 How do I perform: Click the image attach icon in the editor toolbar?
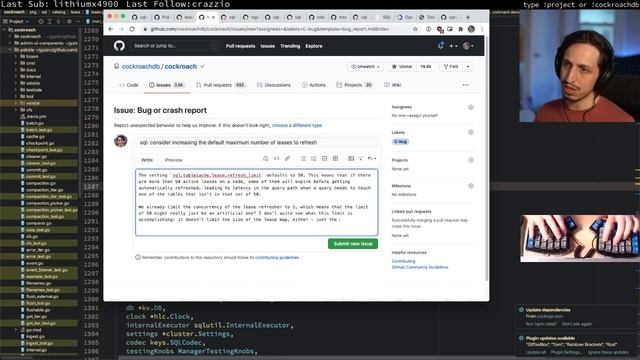351,158
